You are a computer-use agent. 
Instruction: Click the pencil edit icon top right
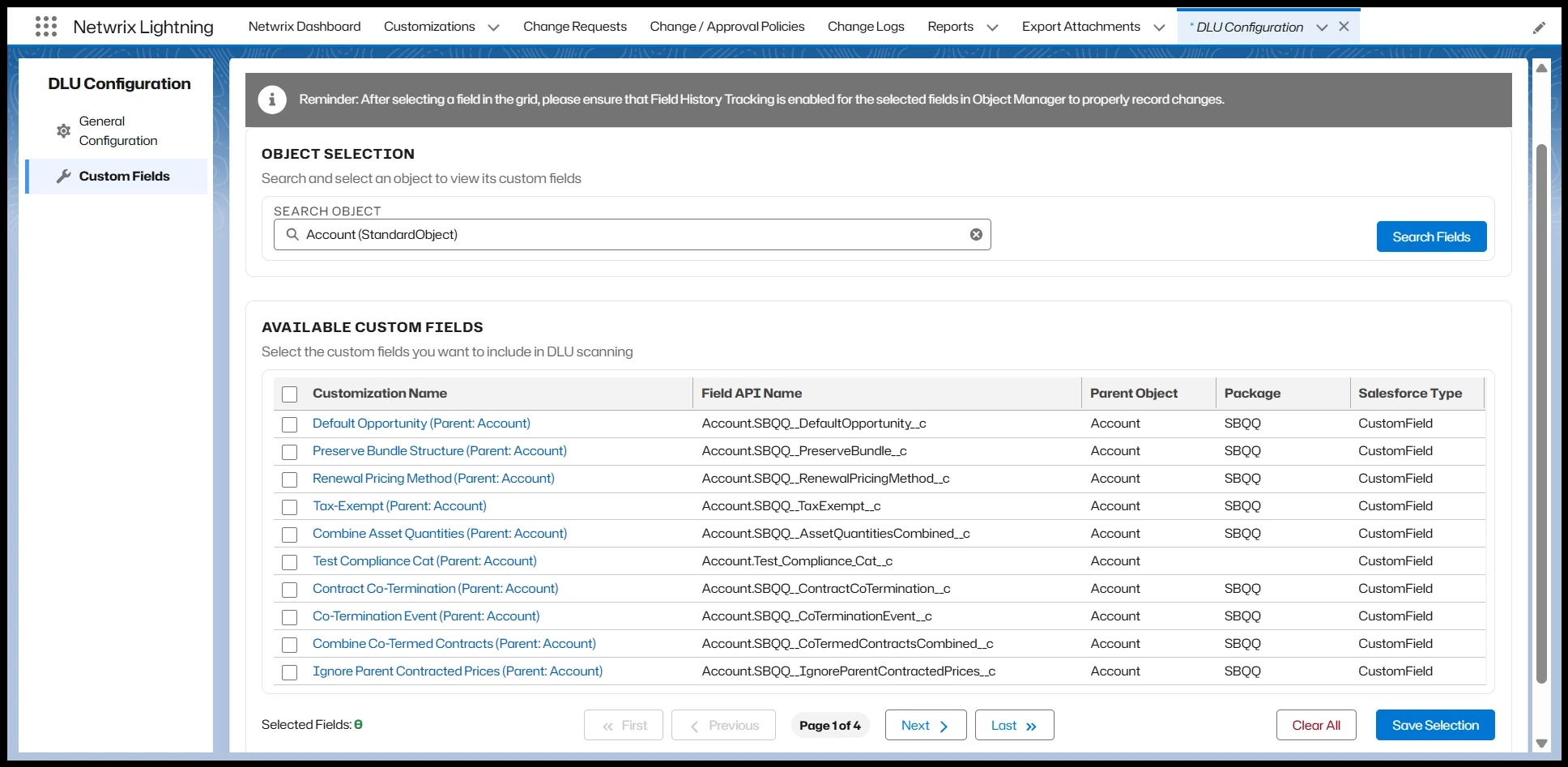[x=1540, y=27]
